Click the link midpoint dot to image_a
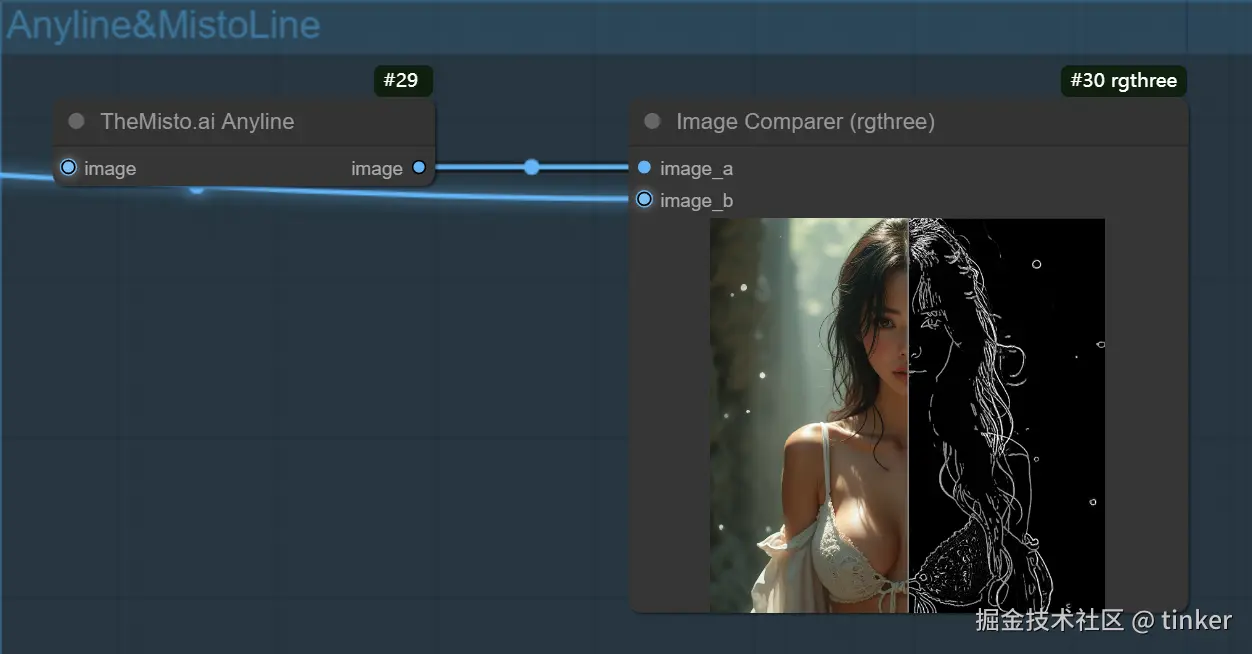 tap(532, 167)
